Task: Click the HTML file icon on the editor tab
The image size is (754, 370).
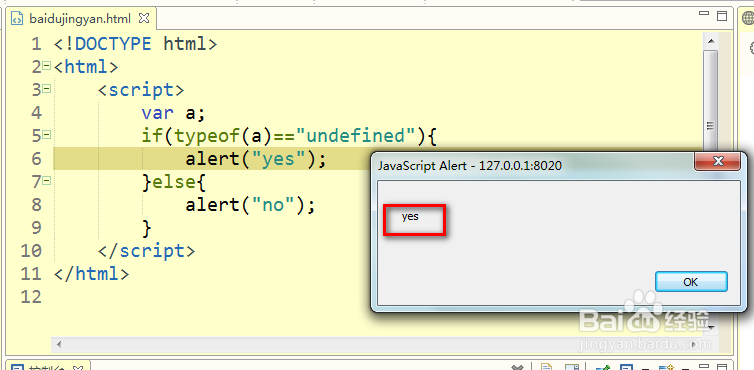Action: tap(17, 19)
